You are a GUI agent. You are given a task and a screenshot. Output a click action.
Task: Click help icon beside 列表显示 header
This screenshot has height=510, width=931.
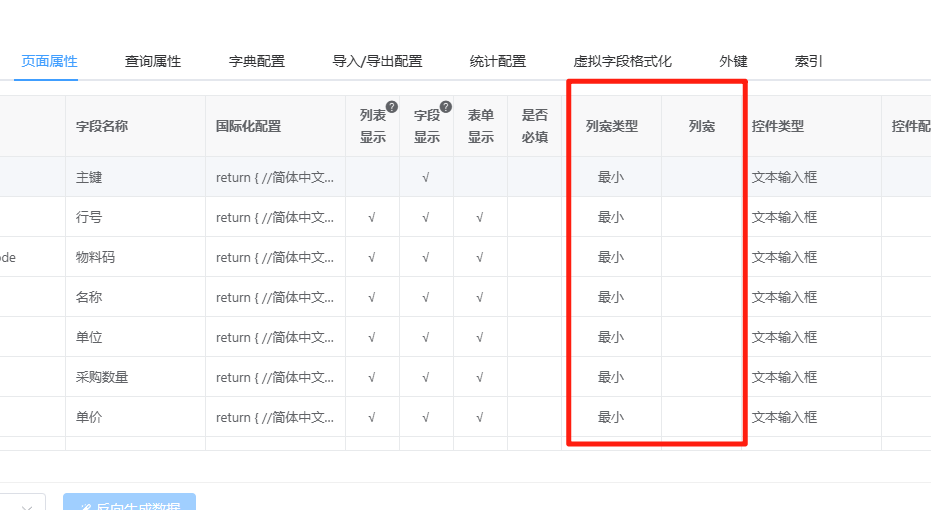coord(392,107)
